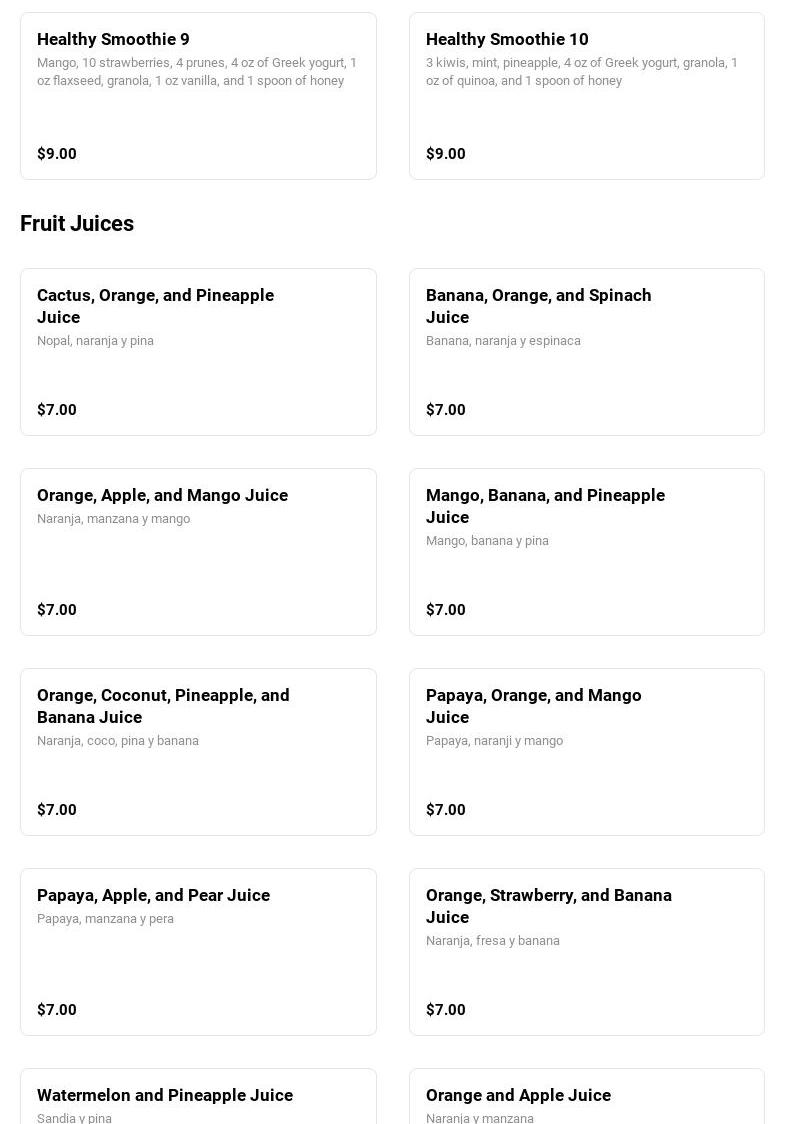The image size is (785, 1124).
Task: Click the "Papaya, manzana y pera" description text
Action: coord(105,919)
